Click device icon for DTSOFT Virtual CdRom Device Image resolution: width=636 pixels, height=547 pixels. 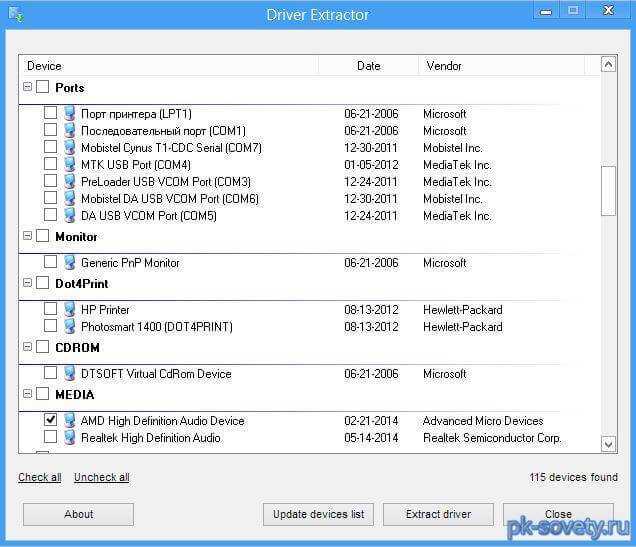coord(70,373)
